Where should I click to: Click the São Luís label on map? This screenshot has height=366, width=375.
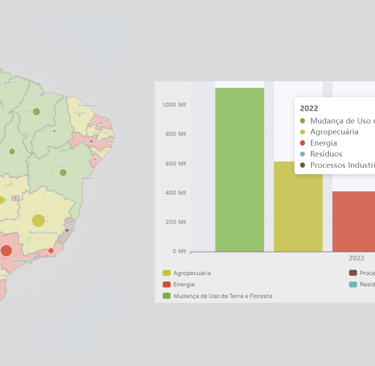point(44,92)
